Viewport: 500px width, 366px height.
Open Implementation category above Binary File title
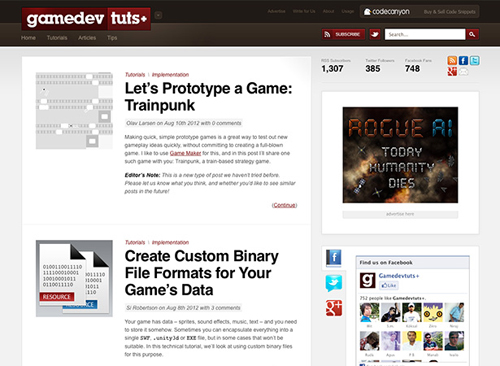[170, 242]
